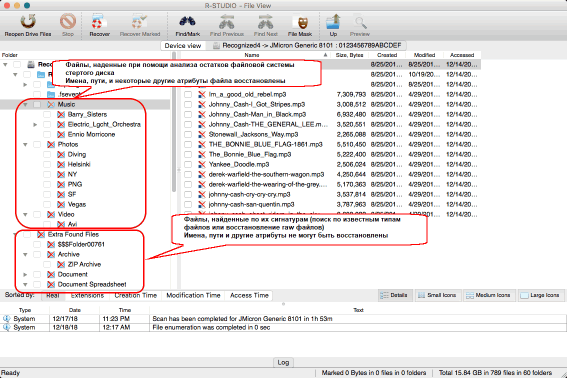Mark the Diving folder checkbox
The image size is (567, 378).
click(x=47, y=154)
